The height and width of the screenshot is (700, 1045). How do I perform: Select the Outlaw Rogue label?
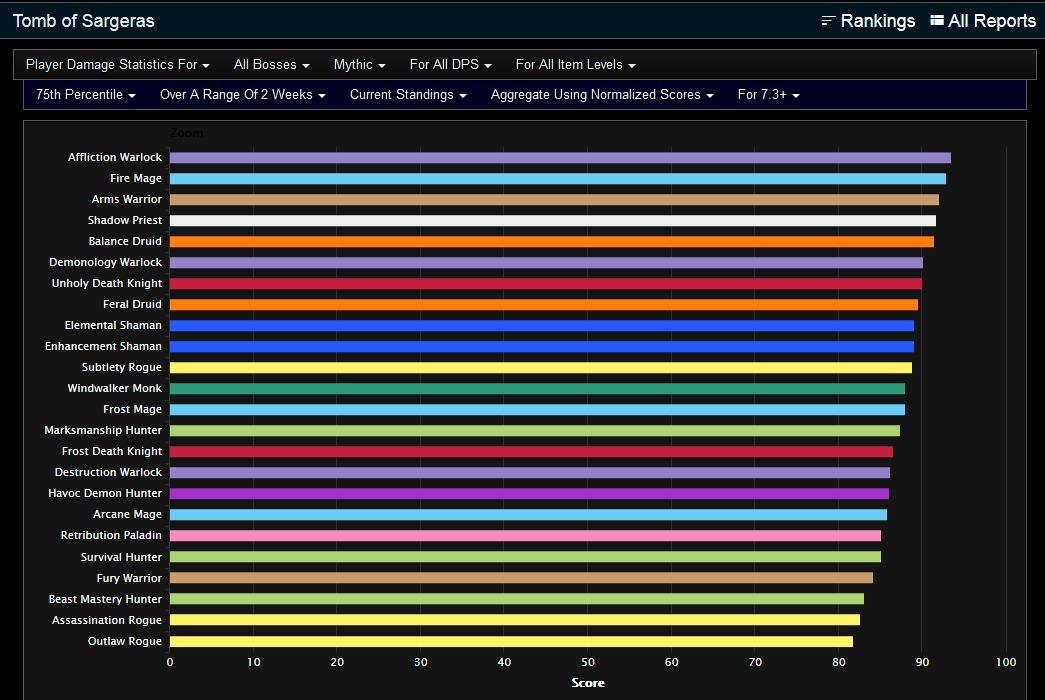click(x=125, y=641)
